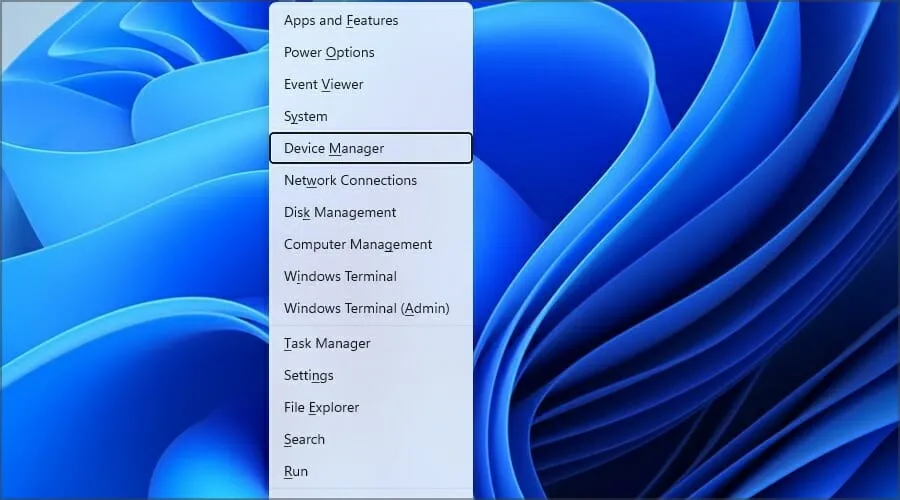This screenshot has width=900, height=500.
Task: Launch Event Viewer from the context menu
Action: [323, 85]
